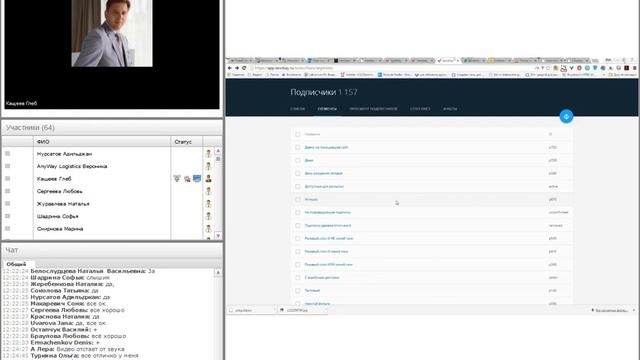Click person icon in Нурсатов Адильджан row
The image size is (640, 360).
[209, 154]
